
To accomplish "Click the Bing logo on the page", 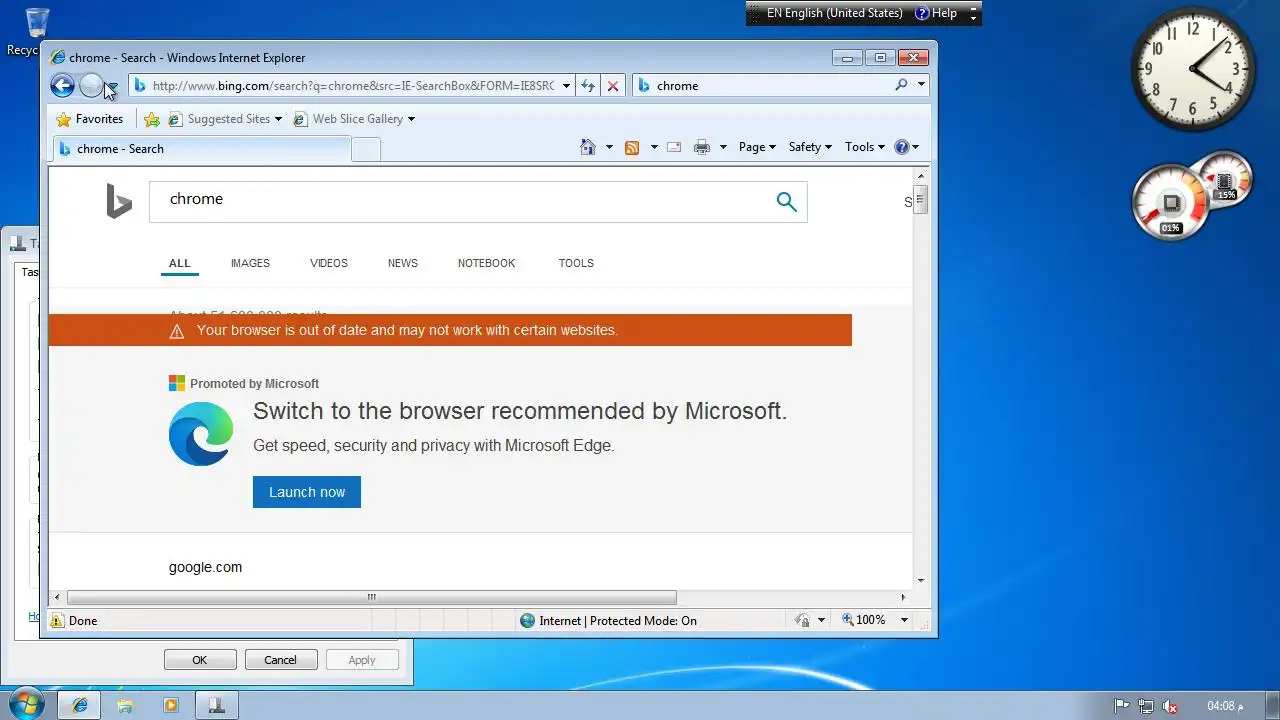I will [x=119, y=201].
